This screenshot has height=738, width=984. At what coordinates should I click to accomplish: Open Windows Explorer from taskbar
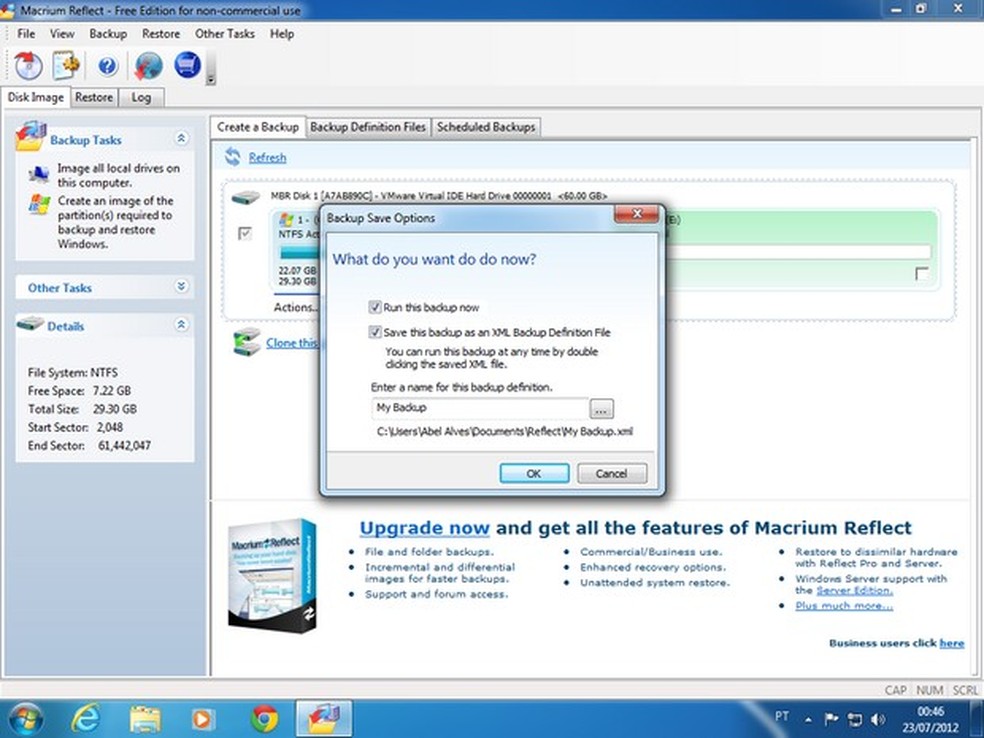click(x=145, y=719)
